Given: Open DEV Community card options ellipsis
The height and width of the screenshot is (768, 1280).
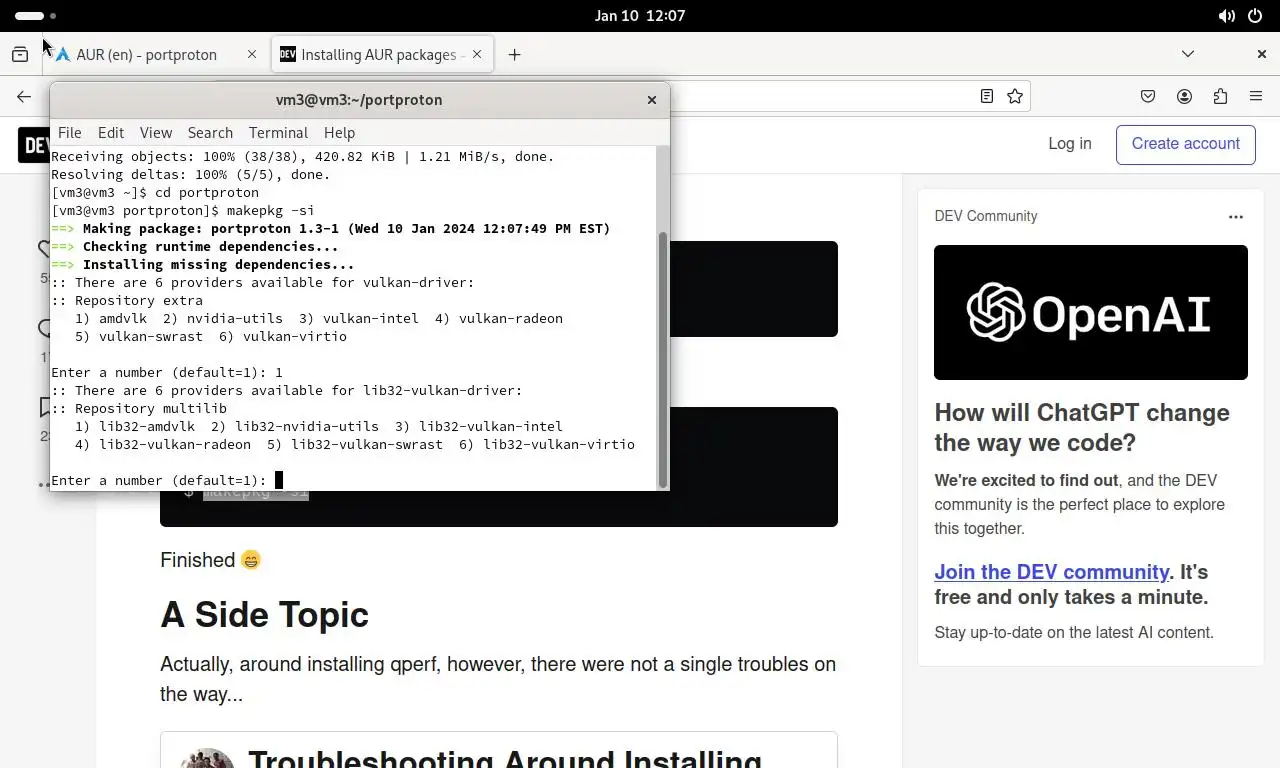Looking at the screenshot, I should (1236, 216).
